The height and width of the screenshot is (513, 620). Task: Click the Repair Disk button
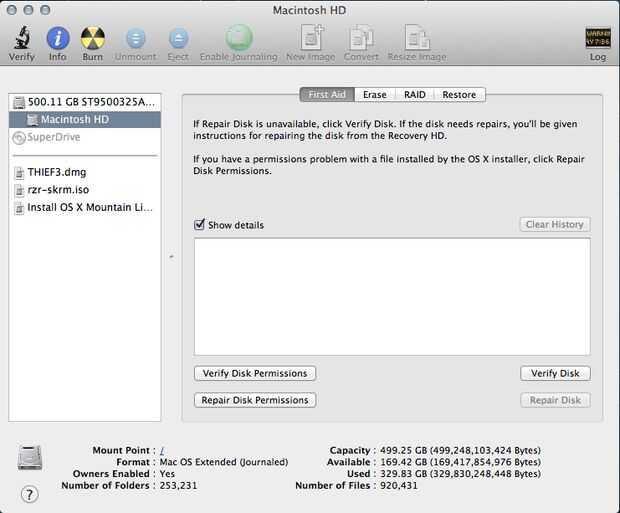(x=555, y=400)
